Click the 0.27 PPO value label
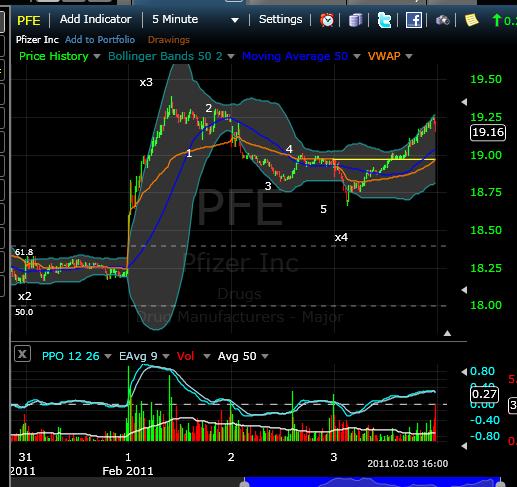Viewport: 517px width, 487px height. (x=484, y=395)
